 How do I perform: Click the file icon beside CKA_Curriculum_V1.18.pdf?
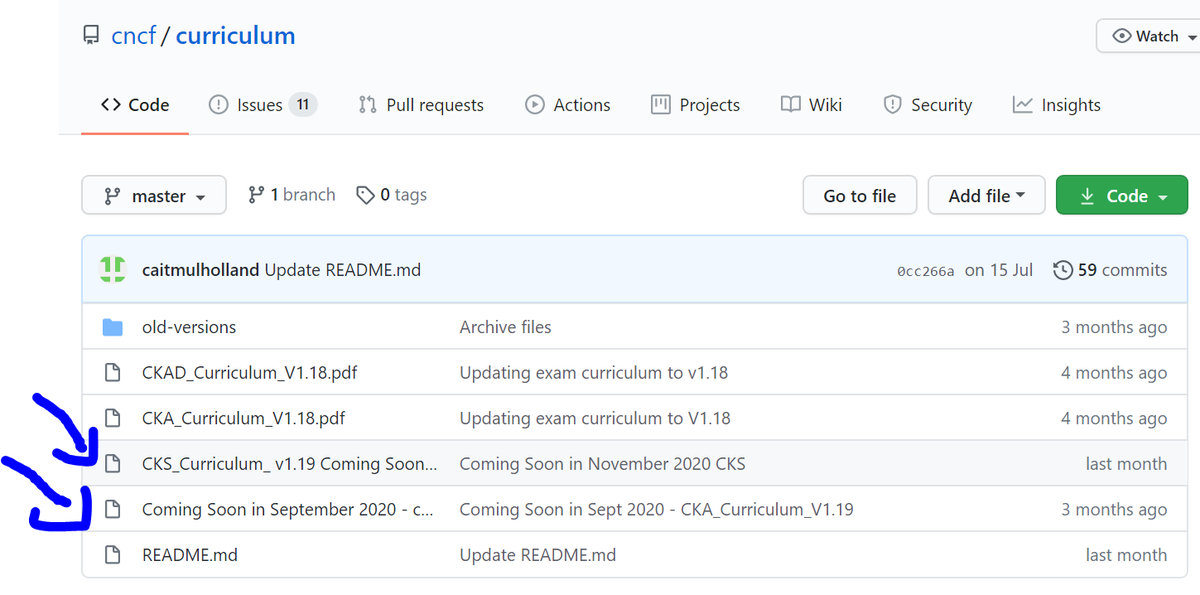click(113, 417)
